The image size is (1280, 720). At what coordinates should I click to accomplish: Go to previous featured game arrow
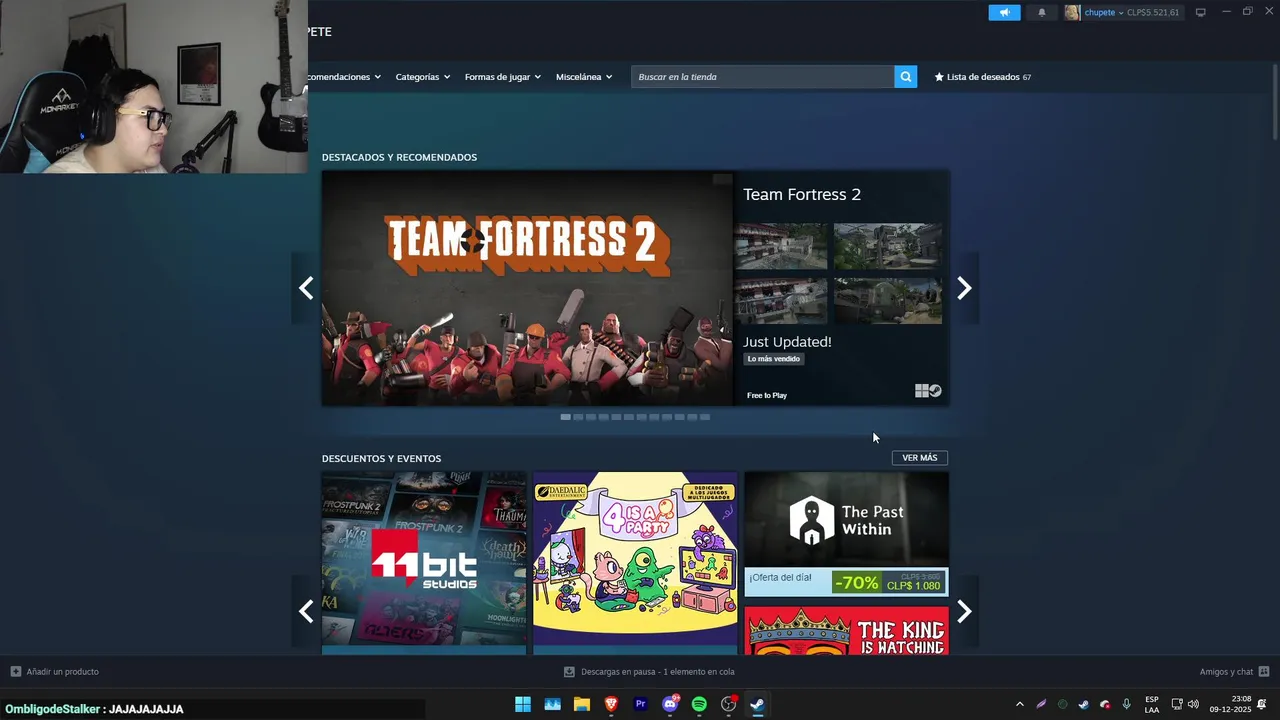pyautogui.click(x=306, y=288)
